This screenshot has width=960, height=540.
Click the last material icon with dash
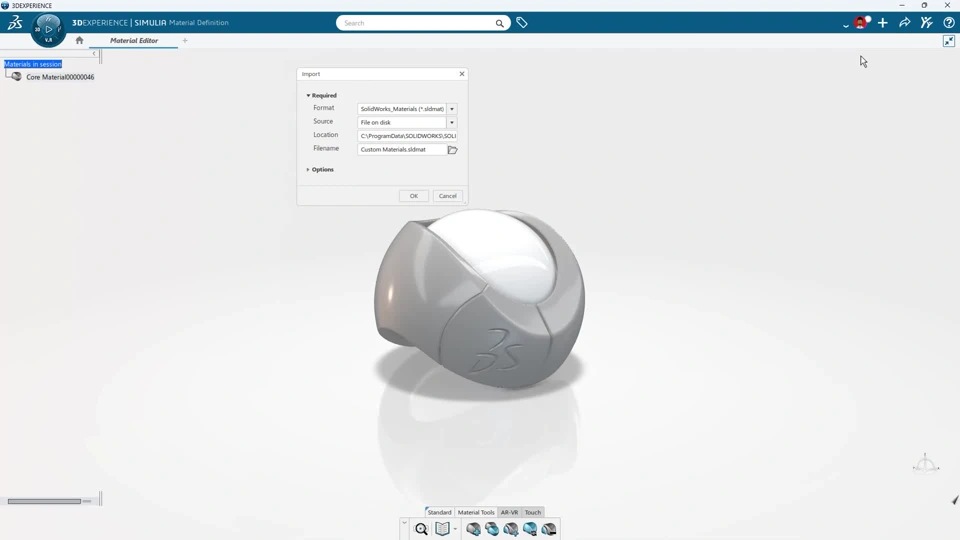point(549,528)
